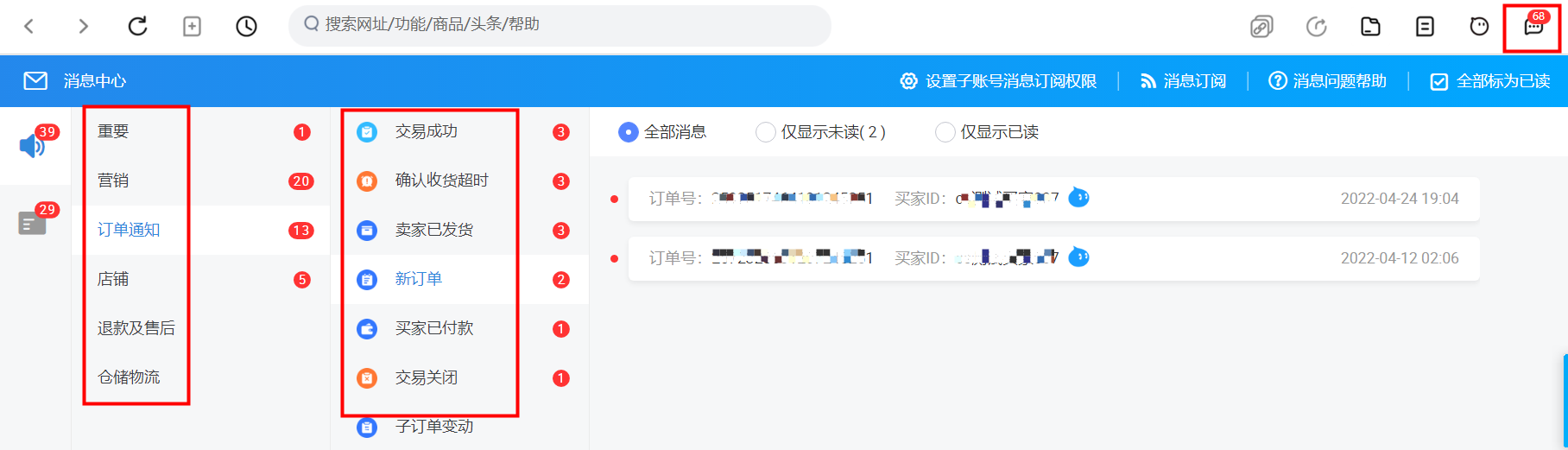This screenshot has height=450, width=1568.
Task: Open history with the clock icon
Action: 246,26
